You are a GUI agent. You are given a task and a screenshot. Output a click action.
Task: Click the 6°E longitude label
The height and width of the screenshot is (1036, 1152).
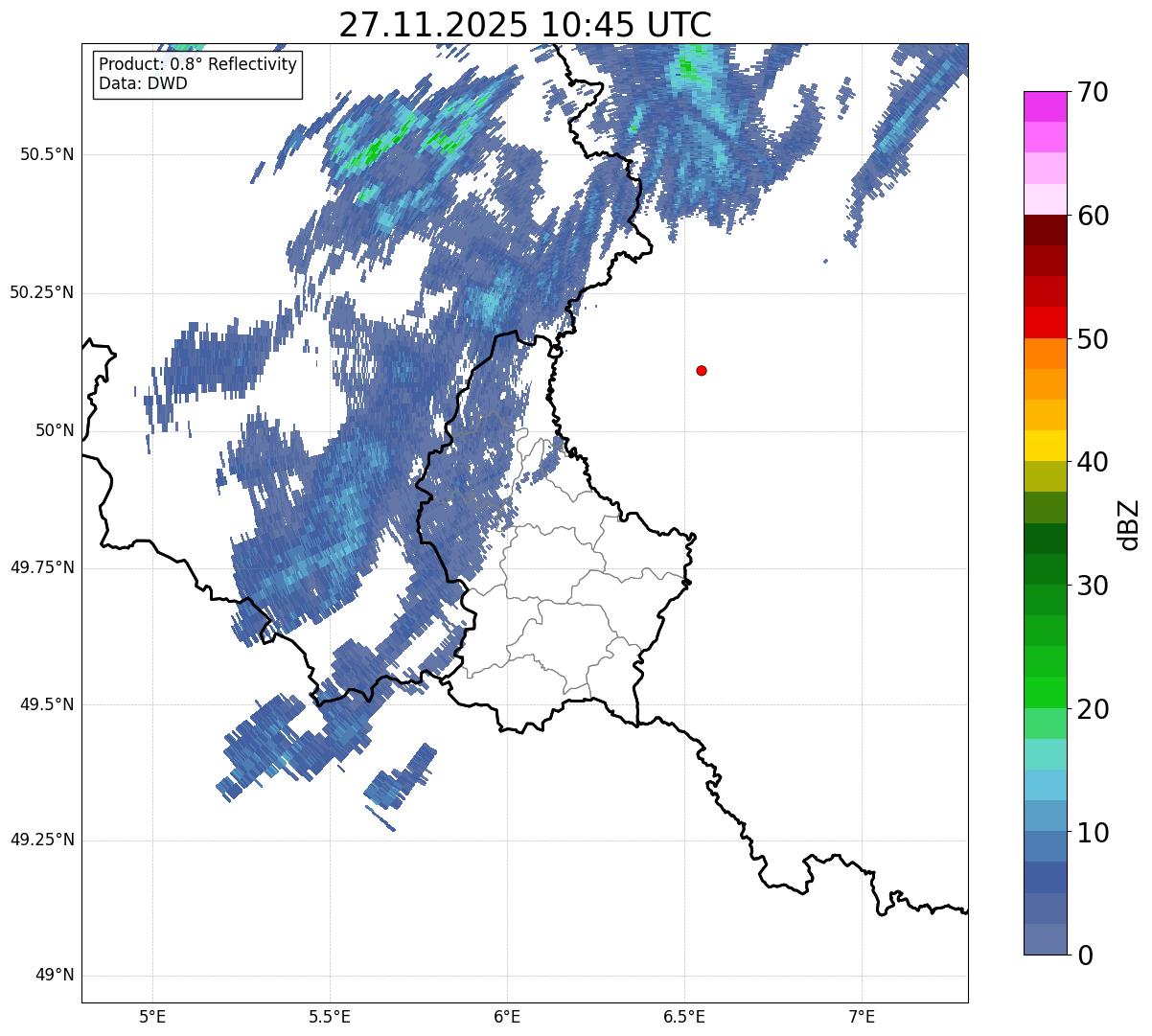[507, 1016]
